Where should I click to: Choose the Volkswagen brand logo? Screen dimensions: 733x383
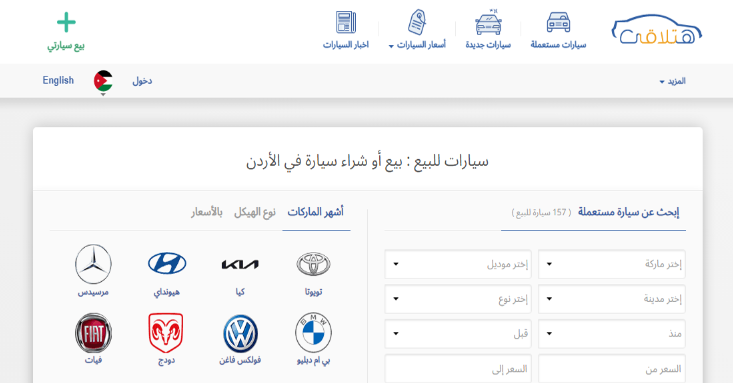click(x=240, y=333)
